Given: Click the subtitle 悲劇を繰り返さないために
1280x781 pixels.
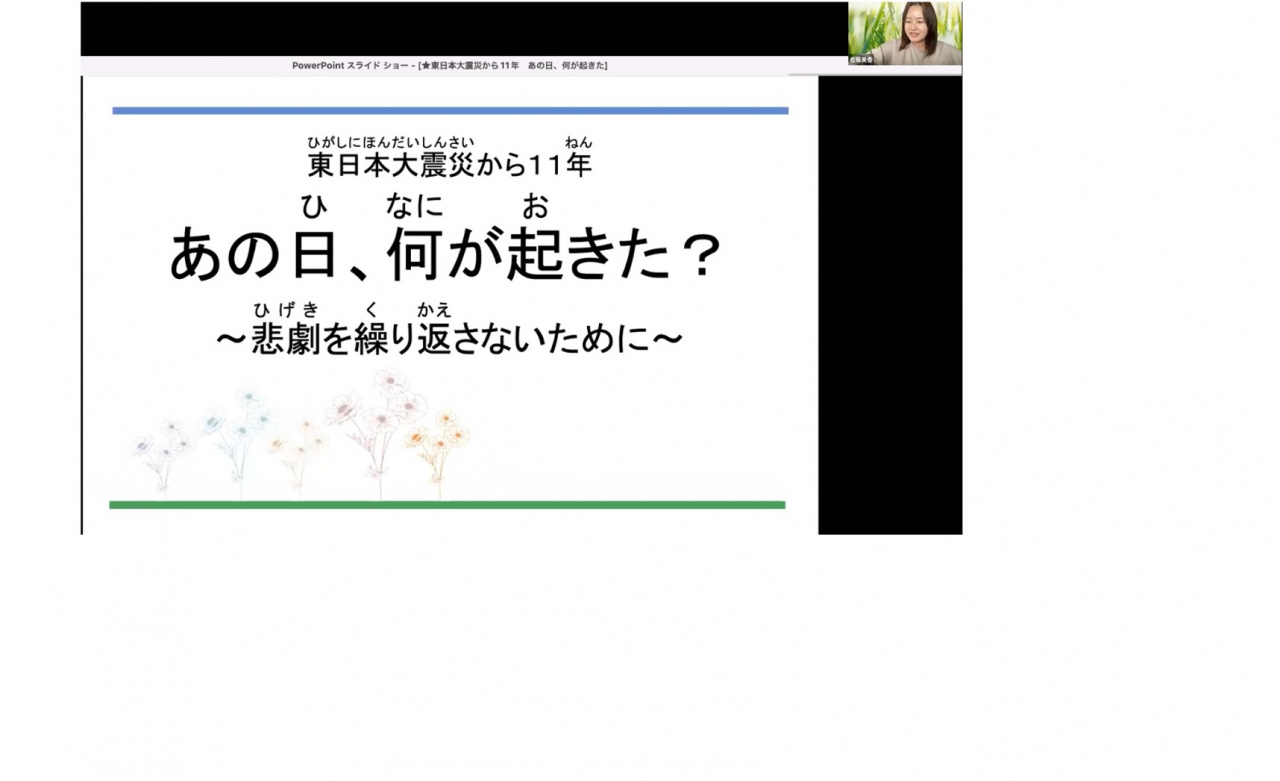Looking at the screenshot, I should pyautogui.click(x=449, y=340).
